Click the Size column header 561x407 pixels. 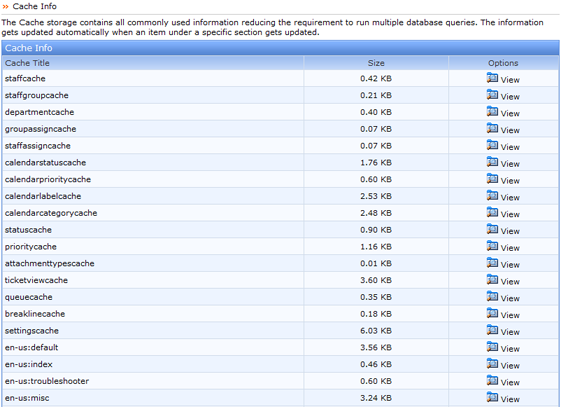(376, 63)
